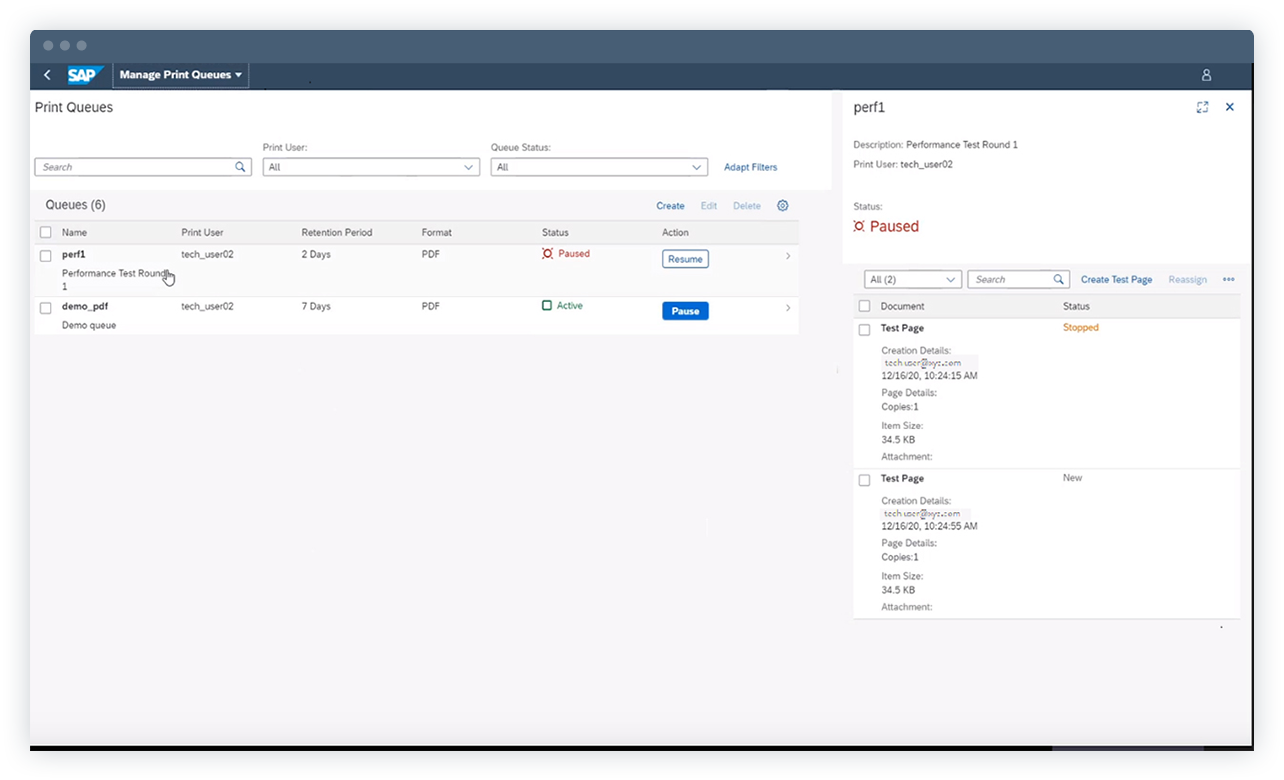Click the Create Test Page link
Image resolution: width=1284 pixels, height=780 pixels.
click(1116, 280)
